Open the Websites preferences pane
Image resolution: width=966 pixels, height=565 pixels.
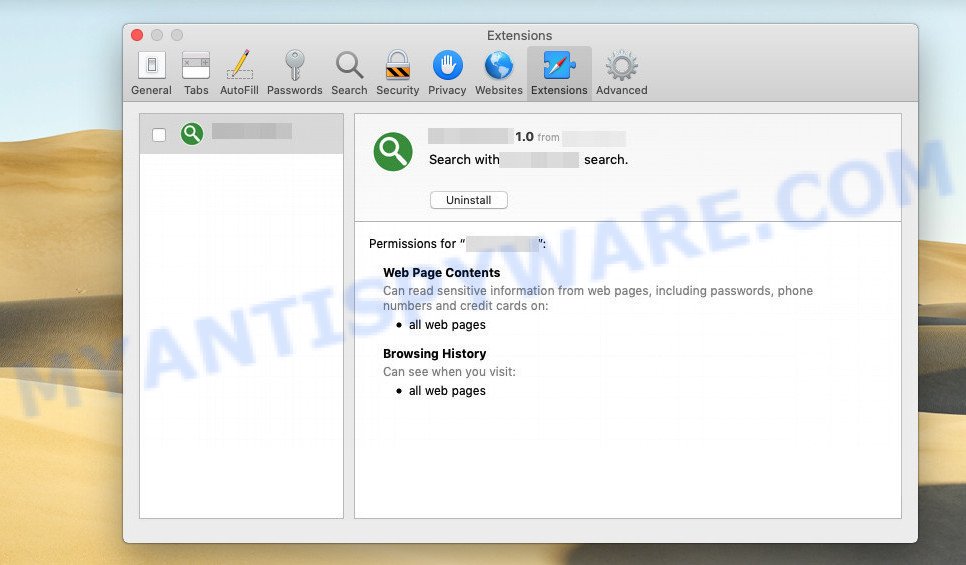point(498,73)
